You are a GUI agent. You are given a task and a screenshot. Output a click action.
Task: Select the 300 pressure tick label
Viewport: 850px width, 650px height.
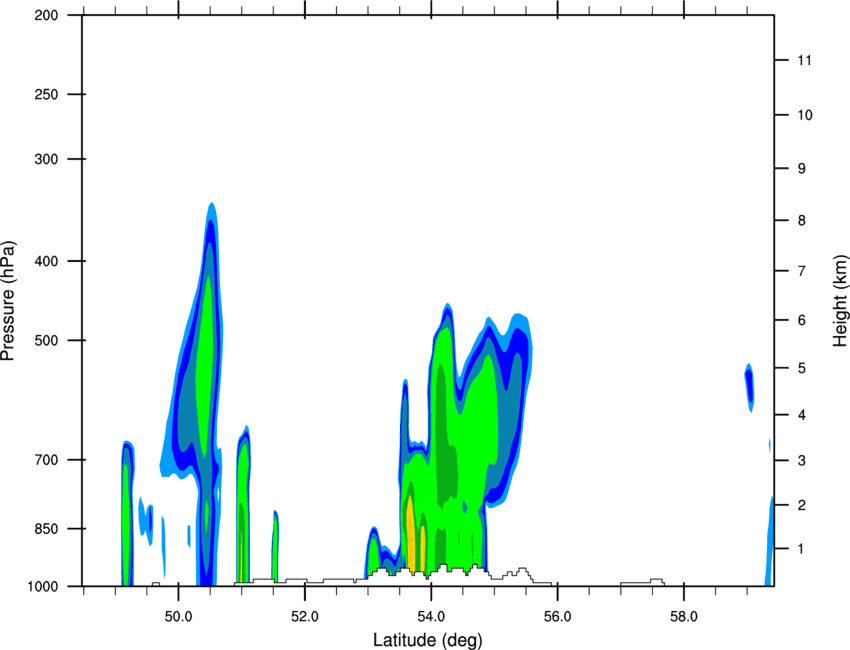46,159
